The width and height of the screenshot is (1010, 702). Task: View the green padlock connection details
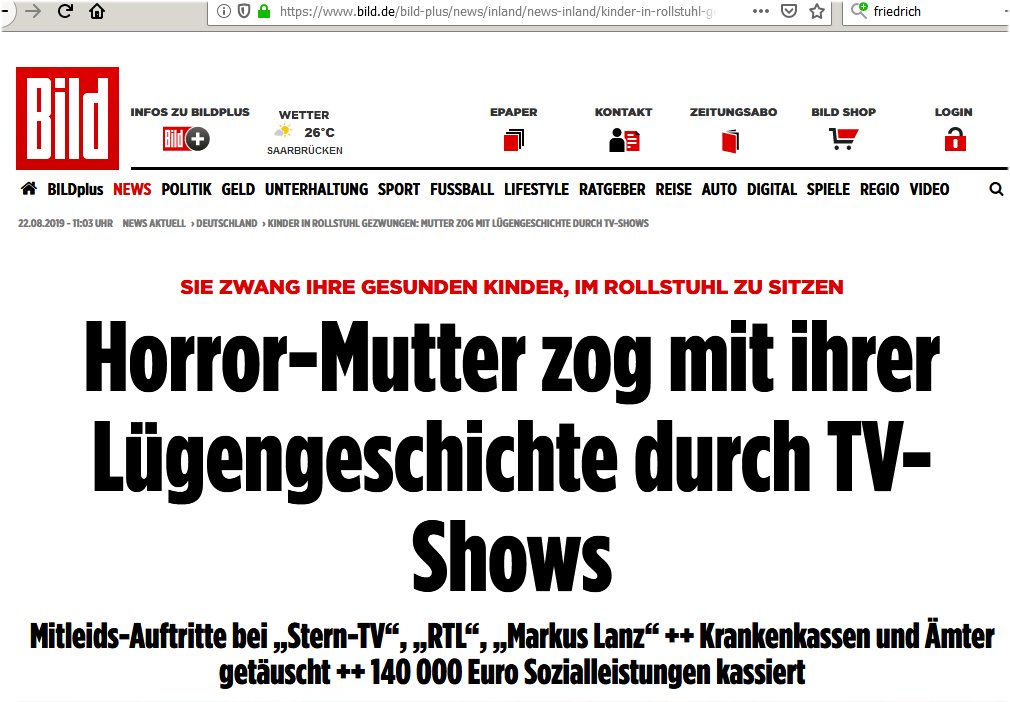point(263,11)
